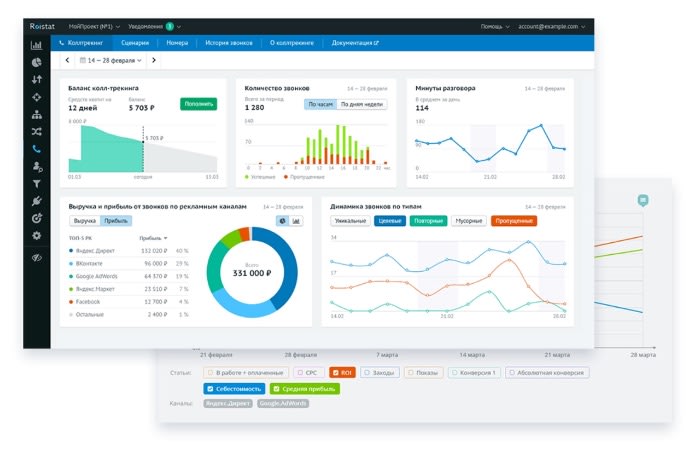Switch to the Сценарии tab
Viewport: 700px width, 450px height.
pos(134,43)
